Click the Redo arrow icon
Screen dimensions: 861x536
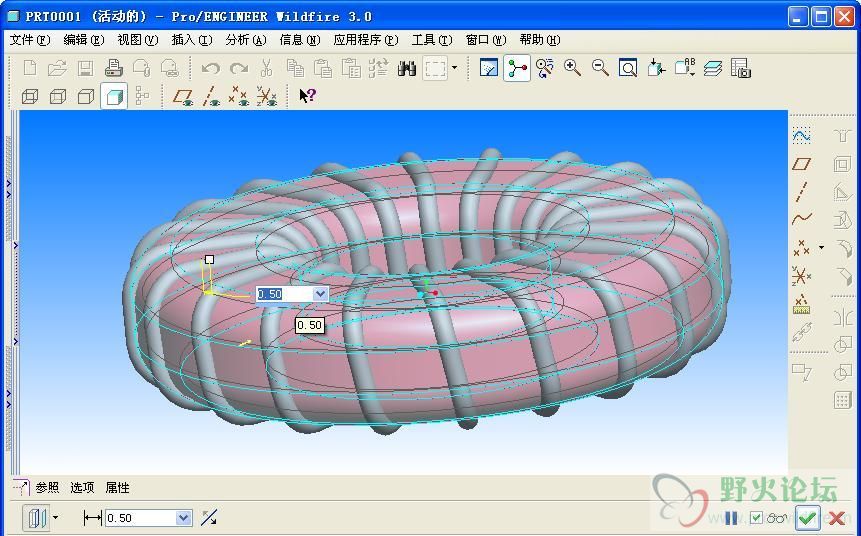(238, 68)
